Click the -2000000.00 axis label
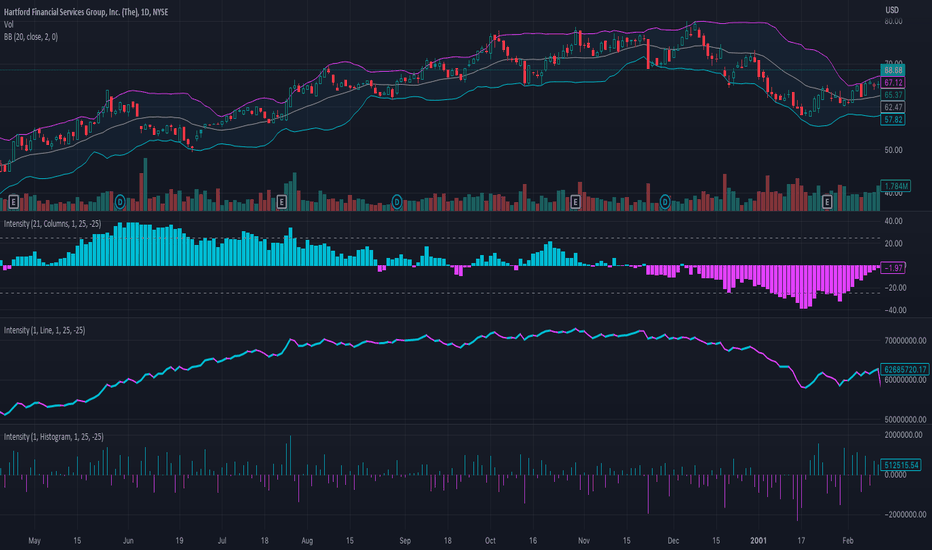 point(904,514)
